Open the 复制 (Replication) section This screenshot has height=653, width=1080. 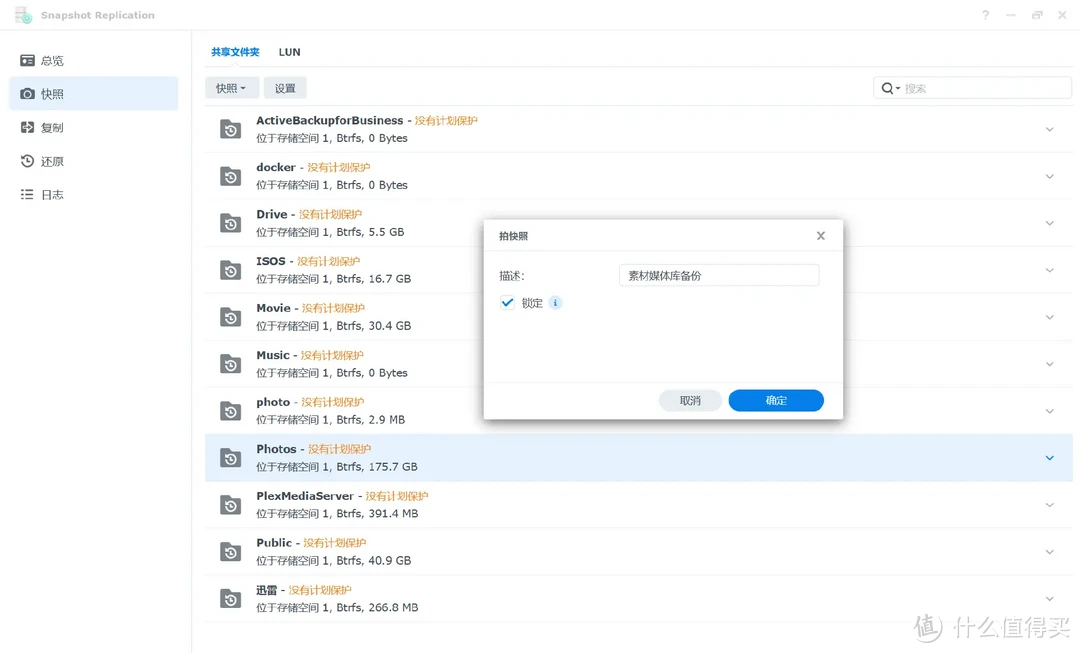[x=52, y=127]
